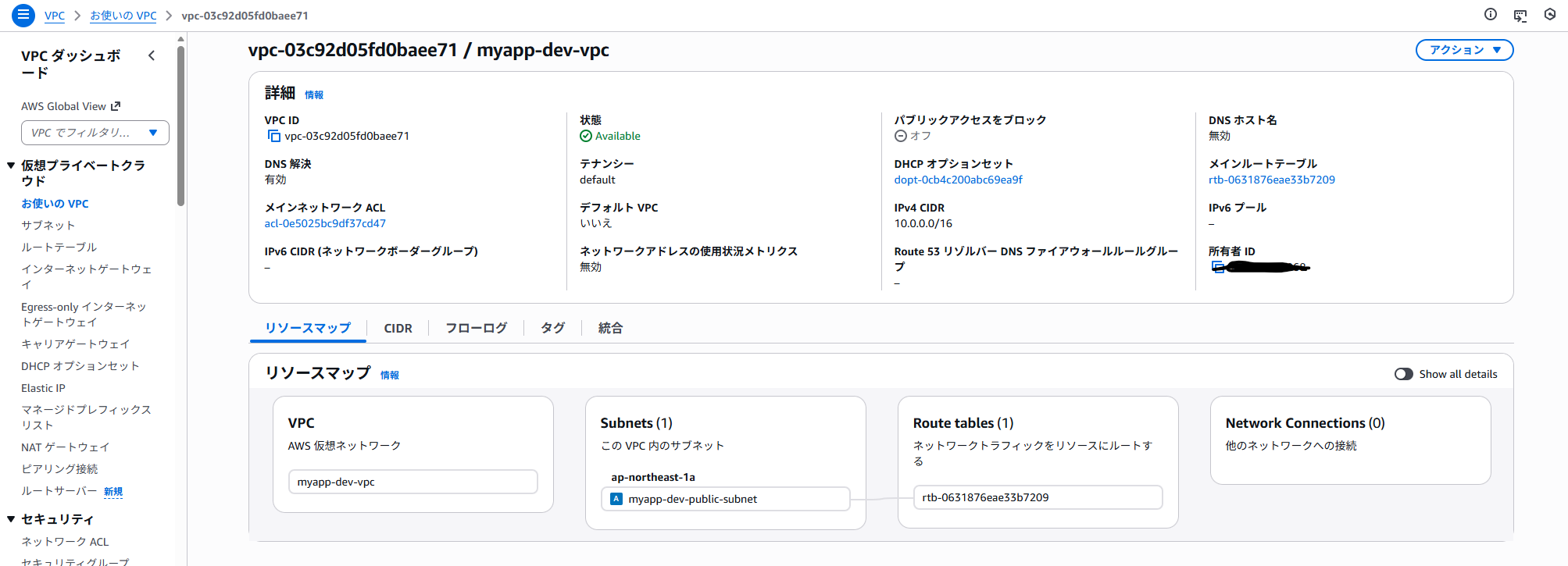Screen dimensions: 1568x566
Task: Switch to the フローログ tab
Action: coord(476,328)
